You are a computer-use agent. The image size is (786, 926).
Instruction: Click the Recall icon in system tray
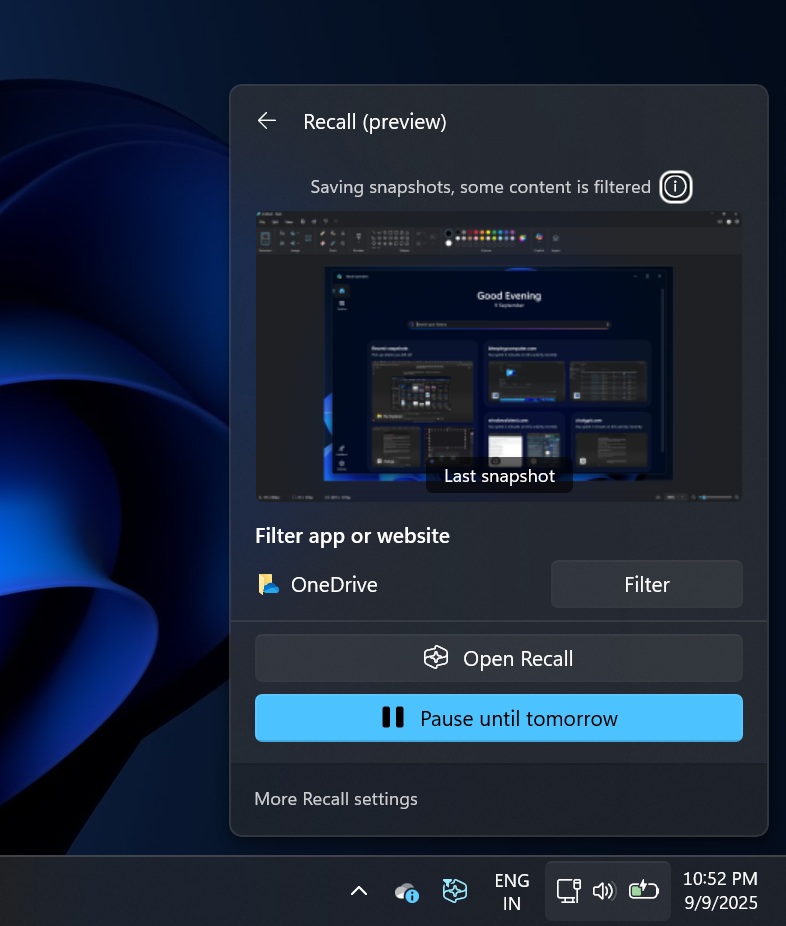[455, 891]
